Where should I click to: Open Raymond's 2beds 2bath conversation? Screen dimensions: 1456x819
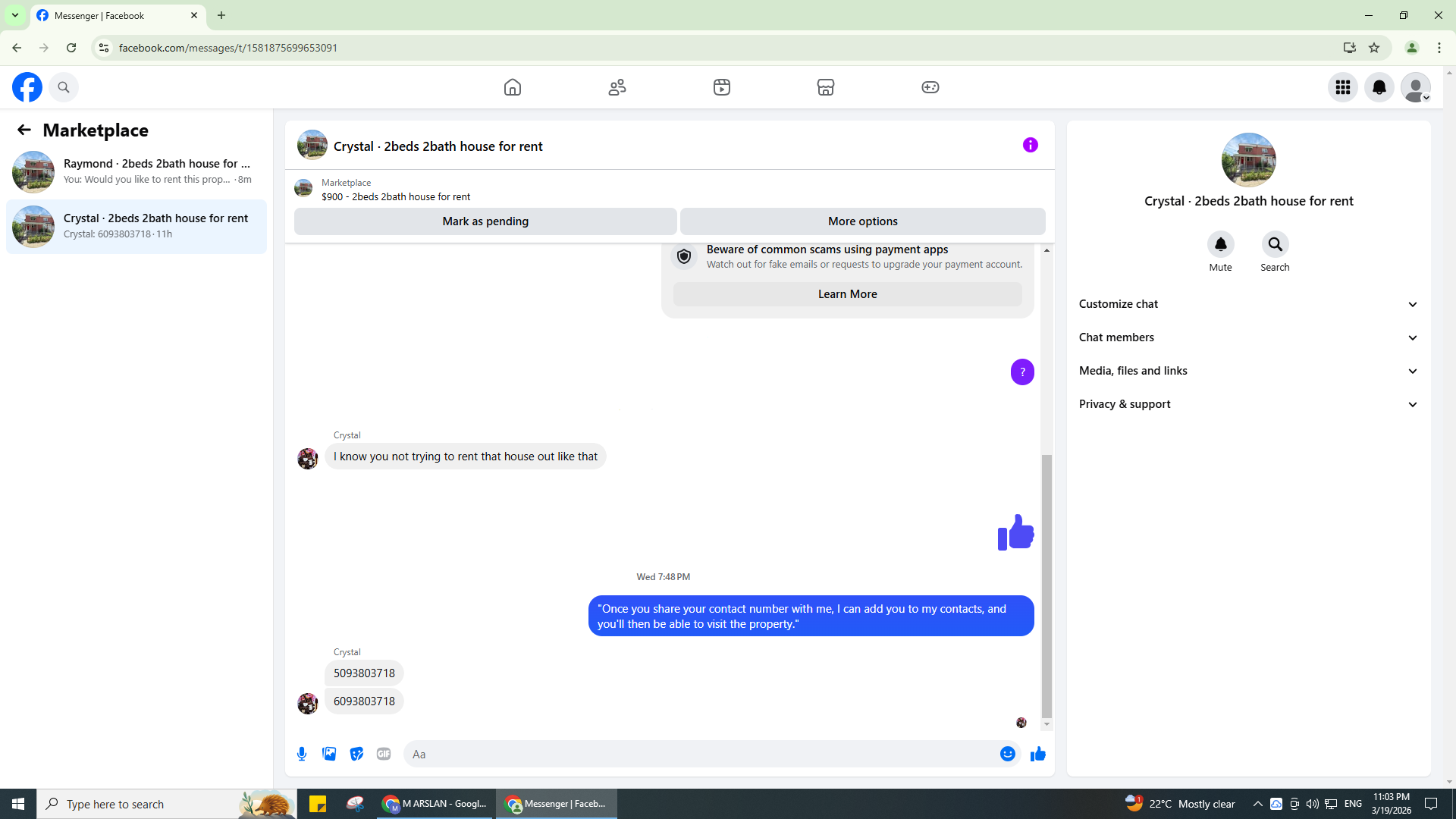tap(136, 171)
